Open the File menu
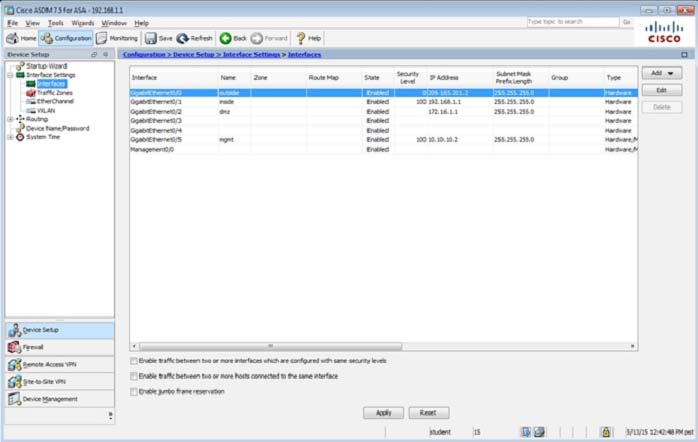This screenshot has width=698, height=442. (12, 23)
